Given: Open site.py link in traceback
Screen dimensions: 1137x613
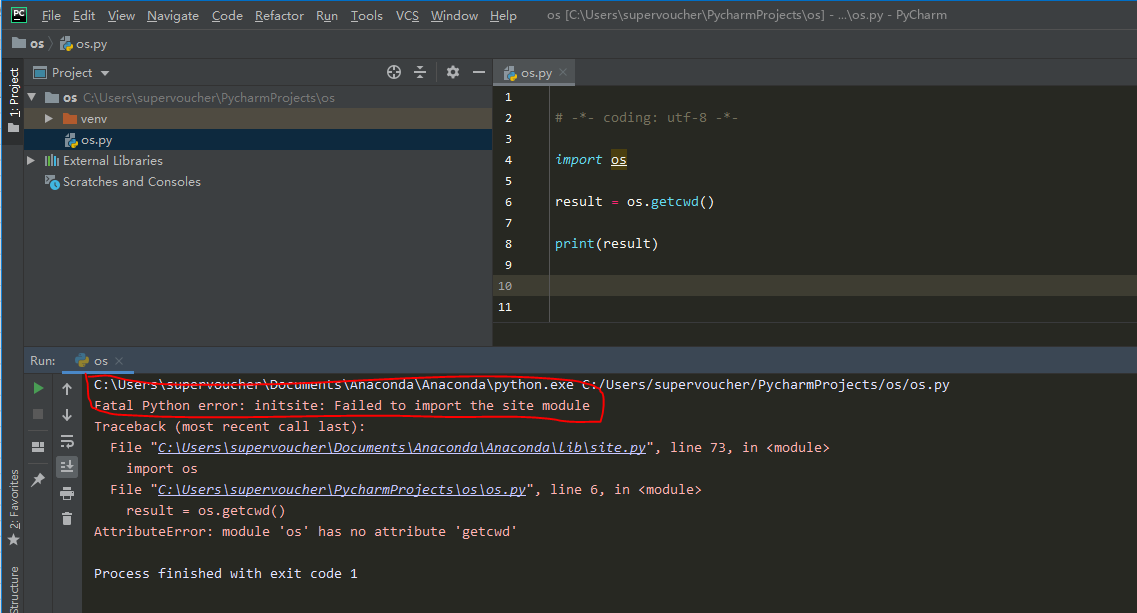Looking at the screenshot, I should (401, 448).
